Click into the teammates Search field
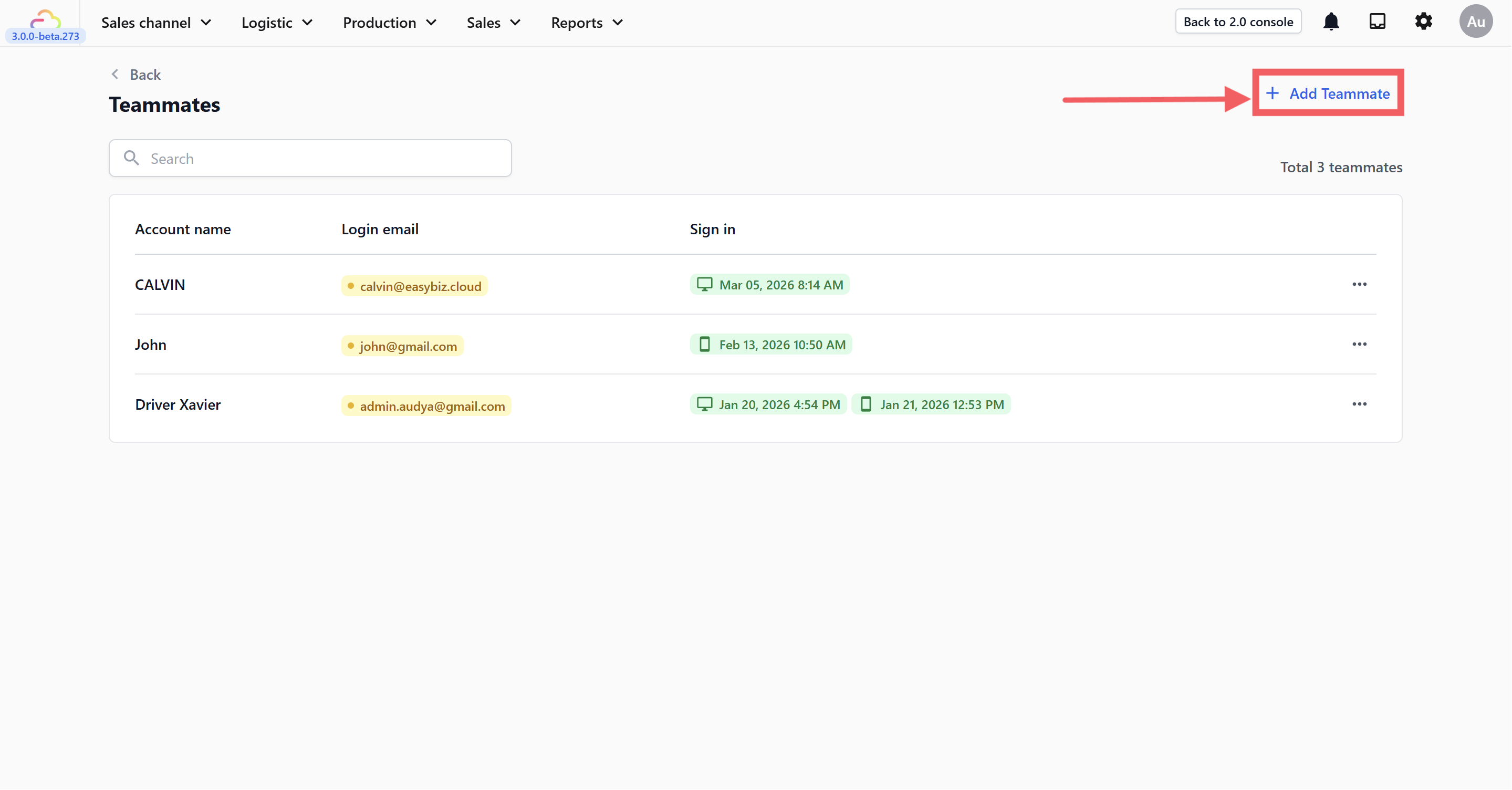Screen dimensions: 1512x790 pos(323,159)
